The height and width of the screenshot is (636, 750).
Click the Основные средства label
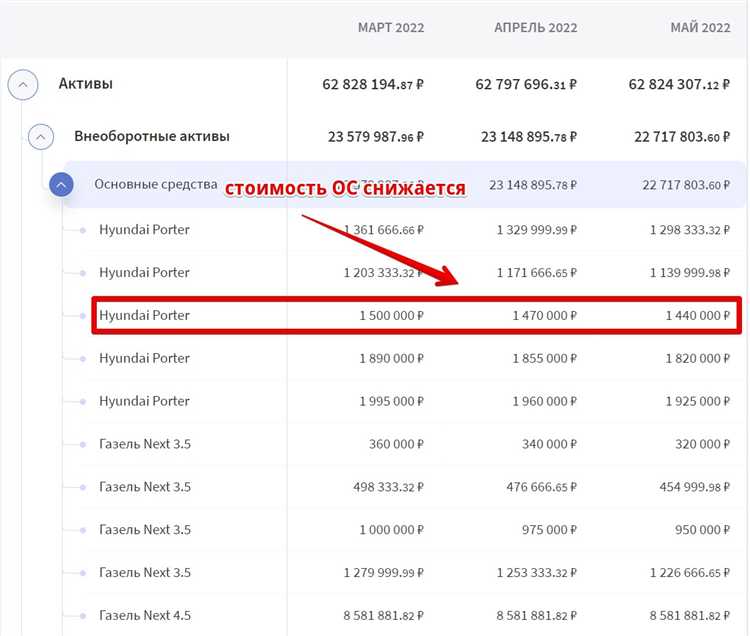coord(155,184)
